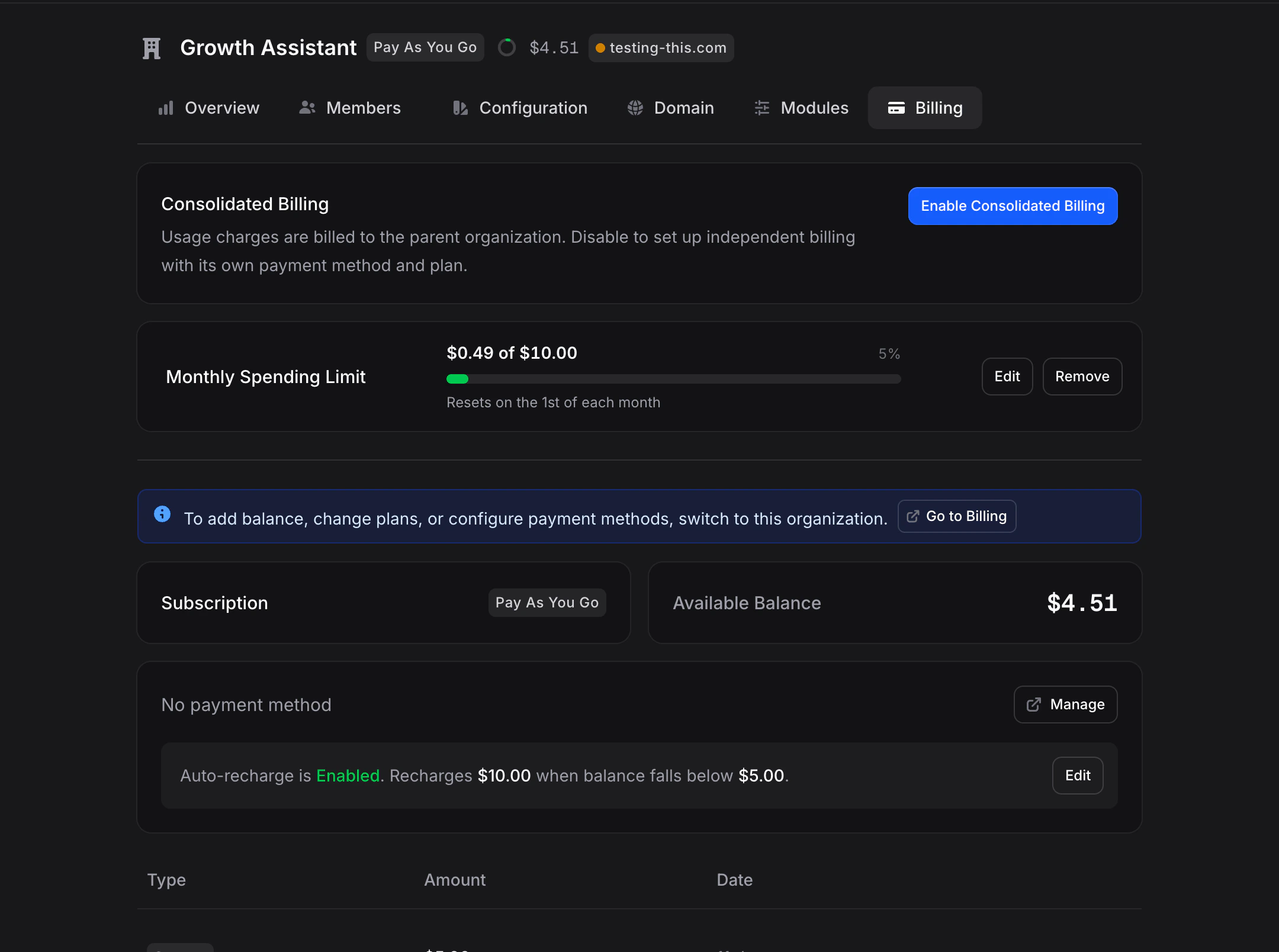Click the Billing credit card icon
Viewport: 1279px width, 952px height.
pyautogui.click(x=896, y=108)
